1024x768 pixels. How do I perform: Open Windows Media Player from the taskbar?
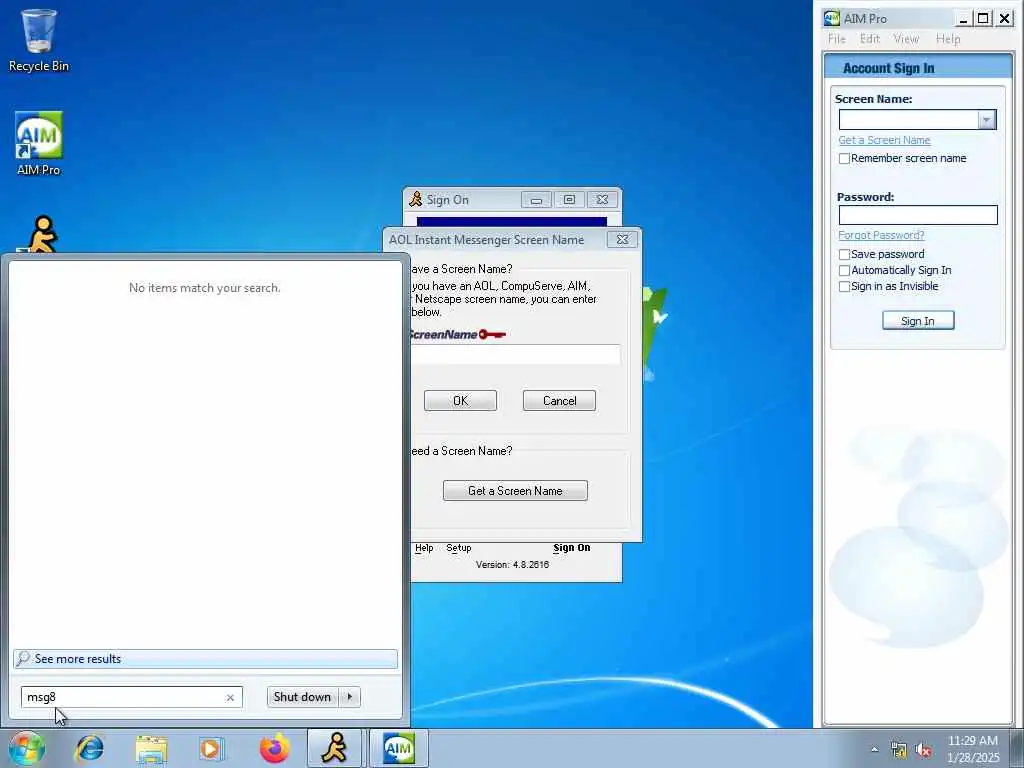coord(211,748)
